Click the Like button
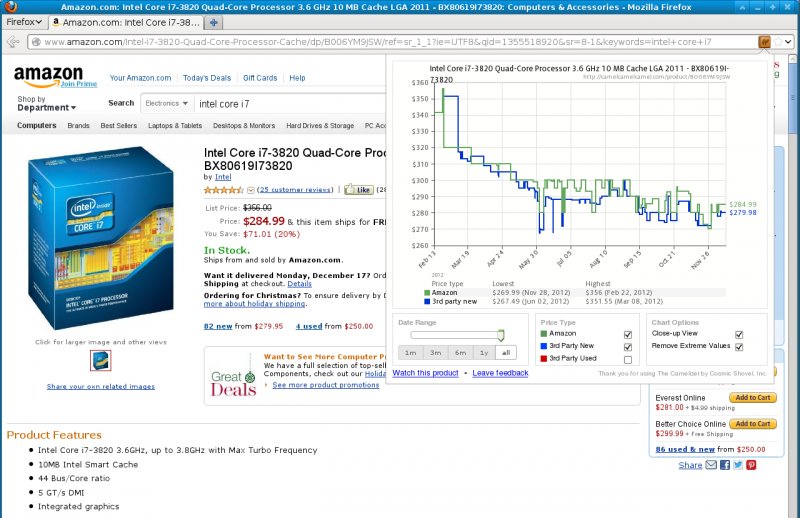 coord(359,190)
